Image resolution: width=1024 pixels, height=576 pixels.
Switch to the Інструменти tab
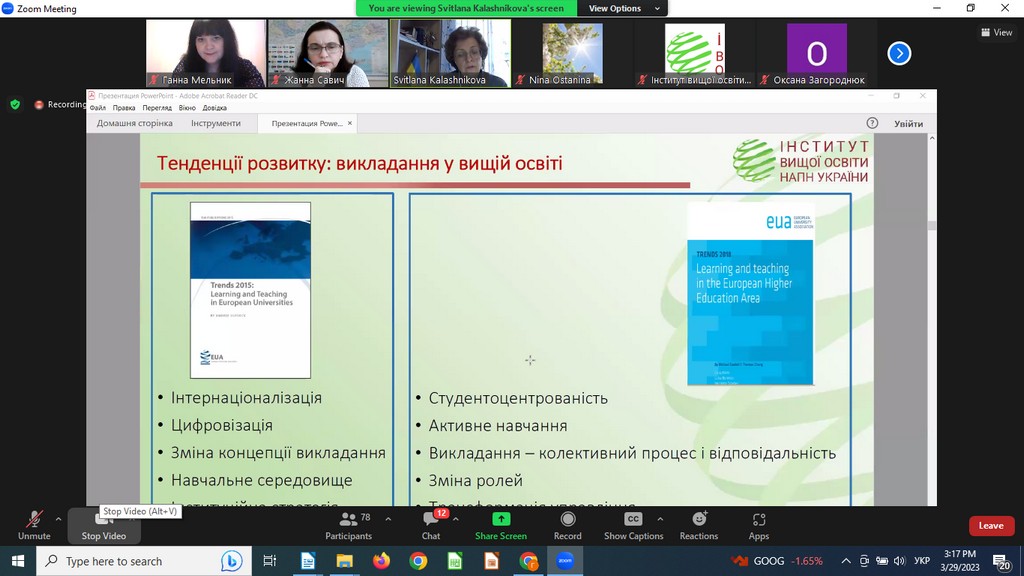[x=215, y=123]
